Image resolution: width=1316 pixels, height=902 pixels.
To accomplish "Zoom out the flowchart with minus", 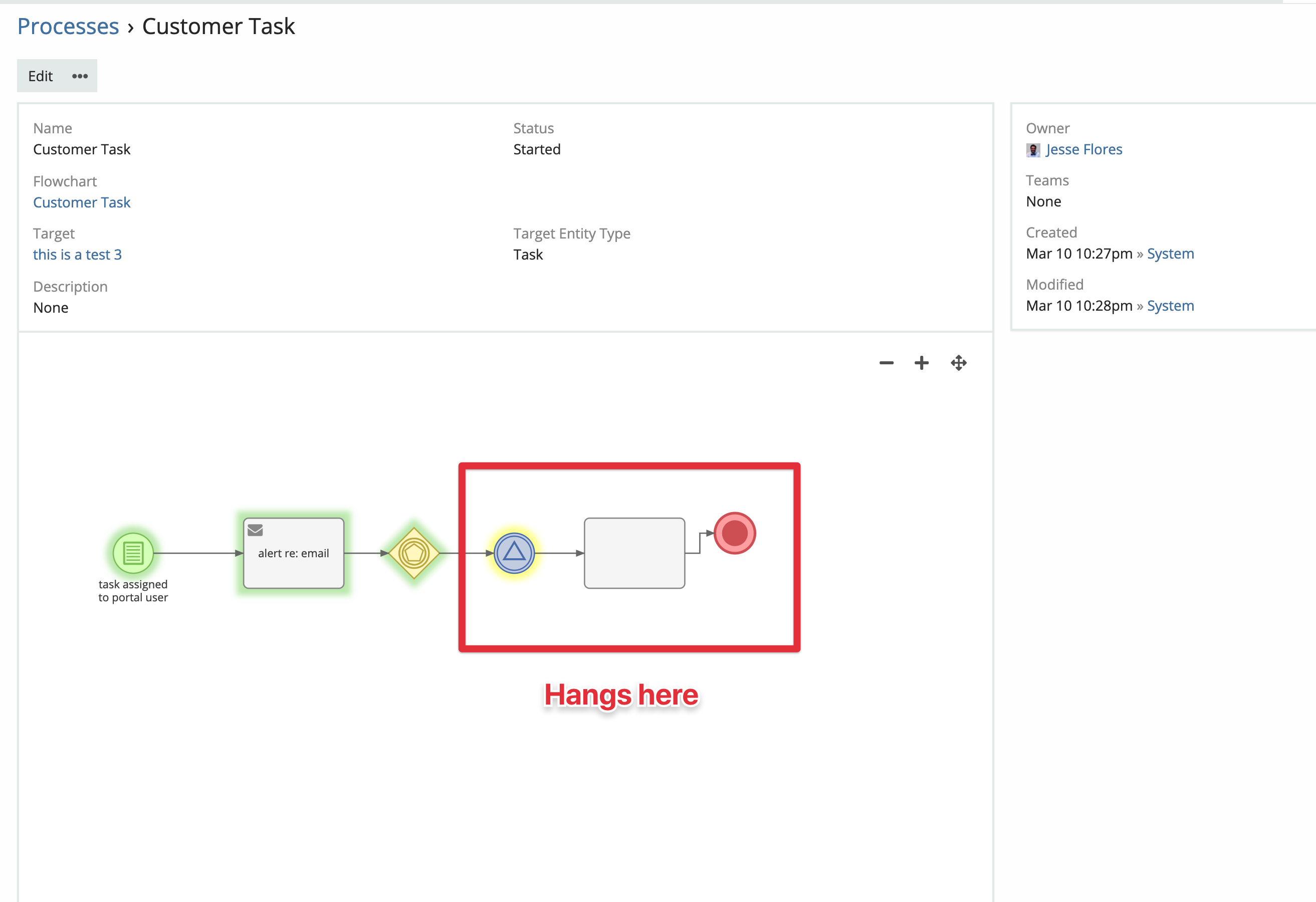I will 886,363.
